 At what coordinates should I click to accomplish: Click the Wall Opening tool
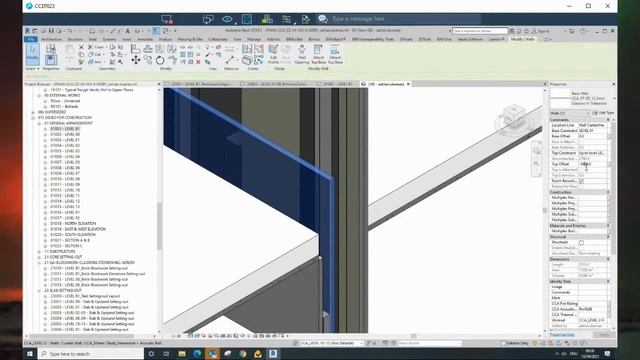[x=302, y=54]
